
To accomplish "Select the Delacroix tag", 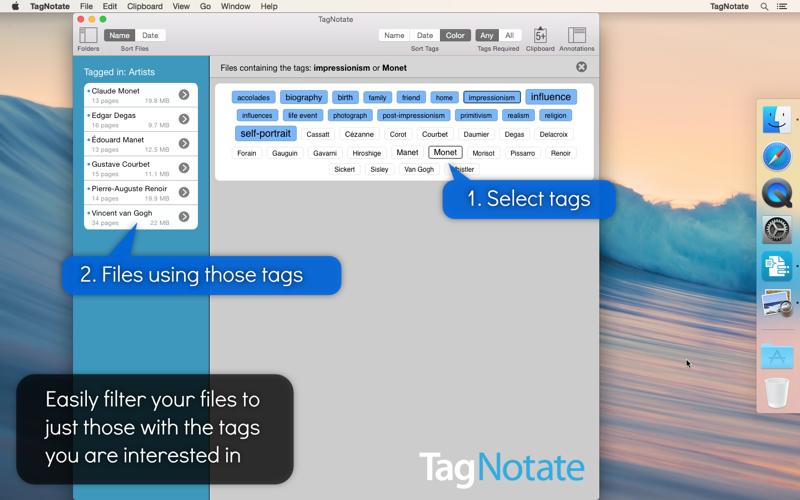I will (x=554, y=134).
